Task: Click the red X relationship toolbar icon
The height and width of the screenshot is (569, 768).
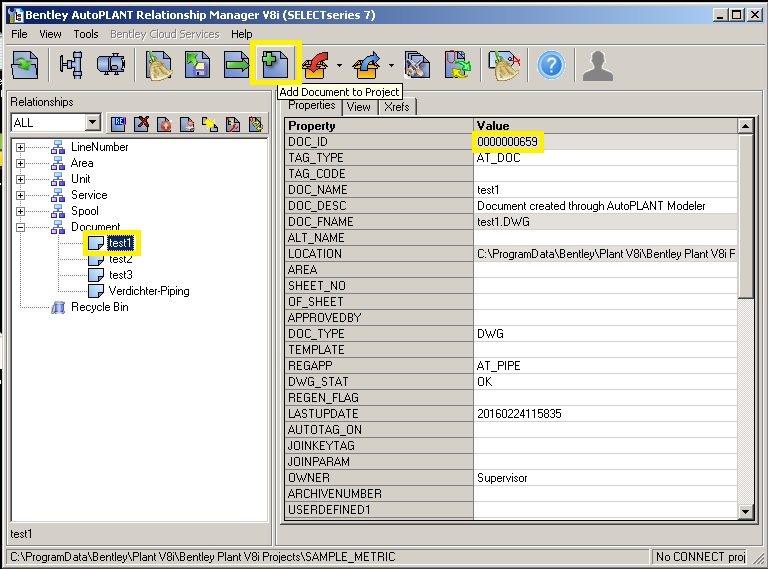Action: tap(141, 124)
